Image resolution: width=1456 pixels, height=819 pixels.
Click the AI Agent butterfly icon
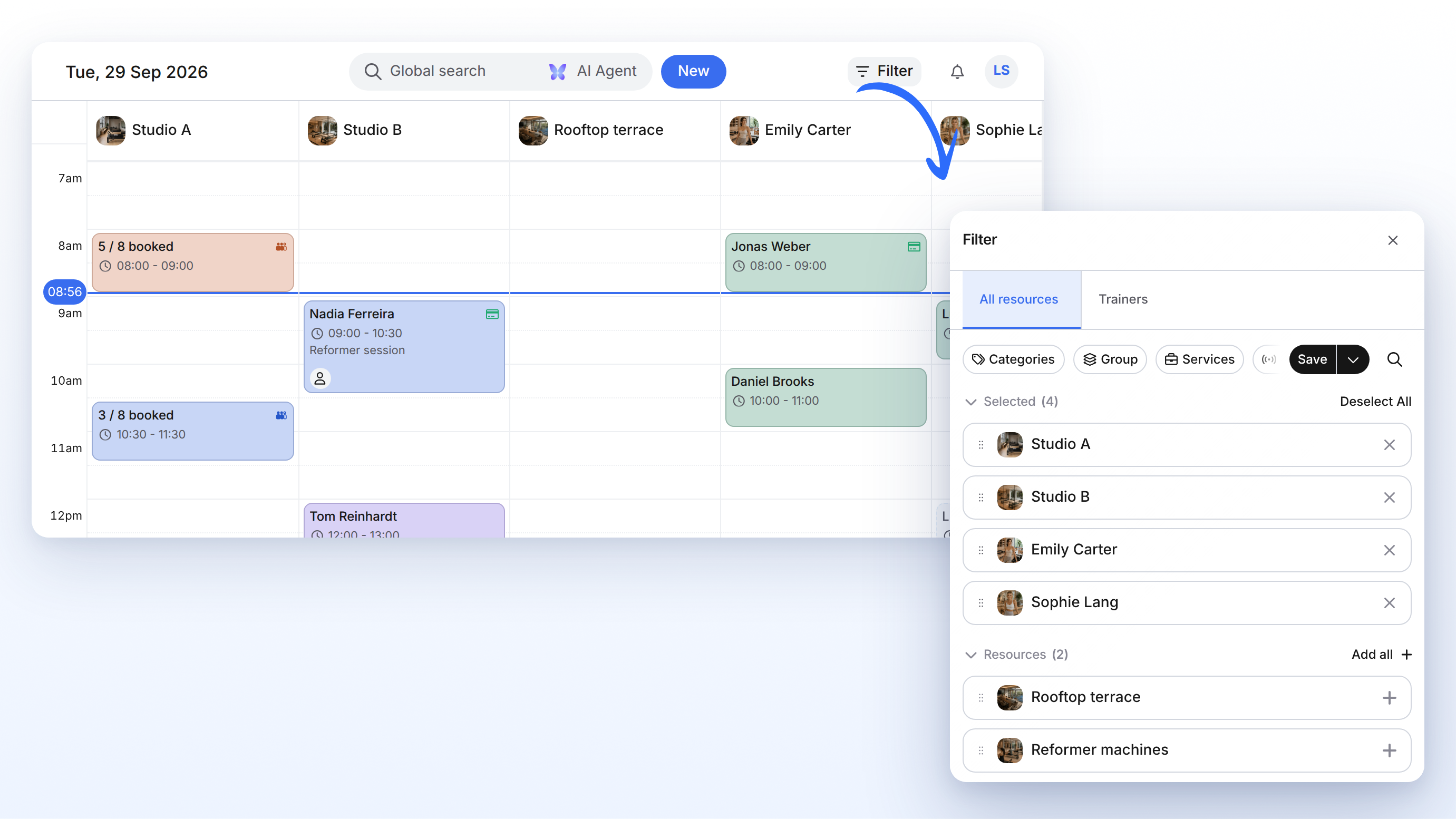click(557, 71)
